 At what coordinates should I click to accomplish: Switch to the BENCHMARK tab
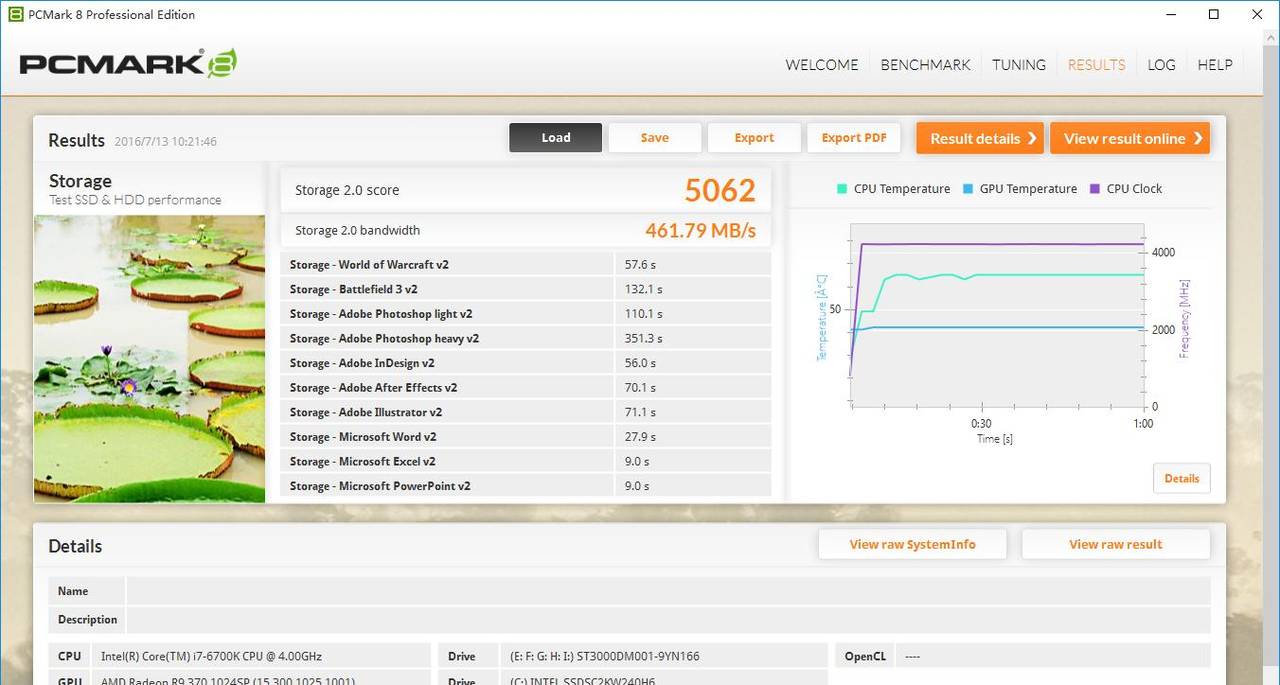tap(925, 65)
